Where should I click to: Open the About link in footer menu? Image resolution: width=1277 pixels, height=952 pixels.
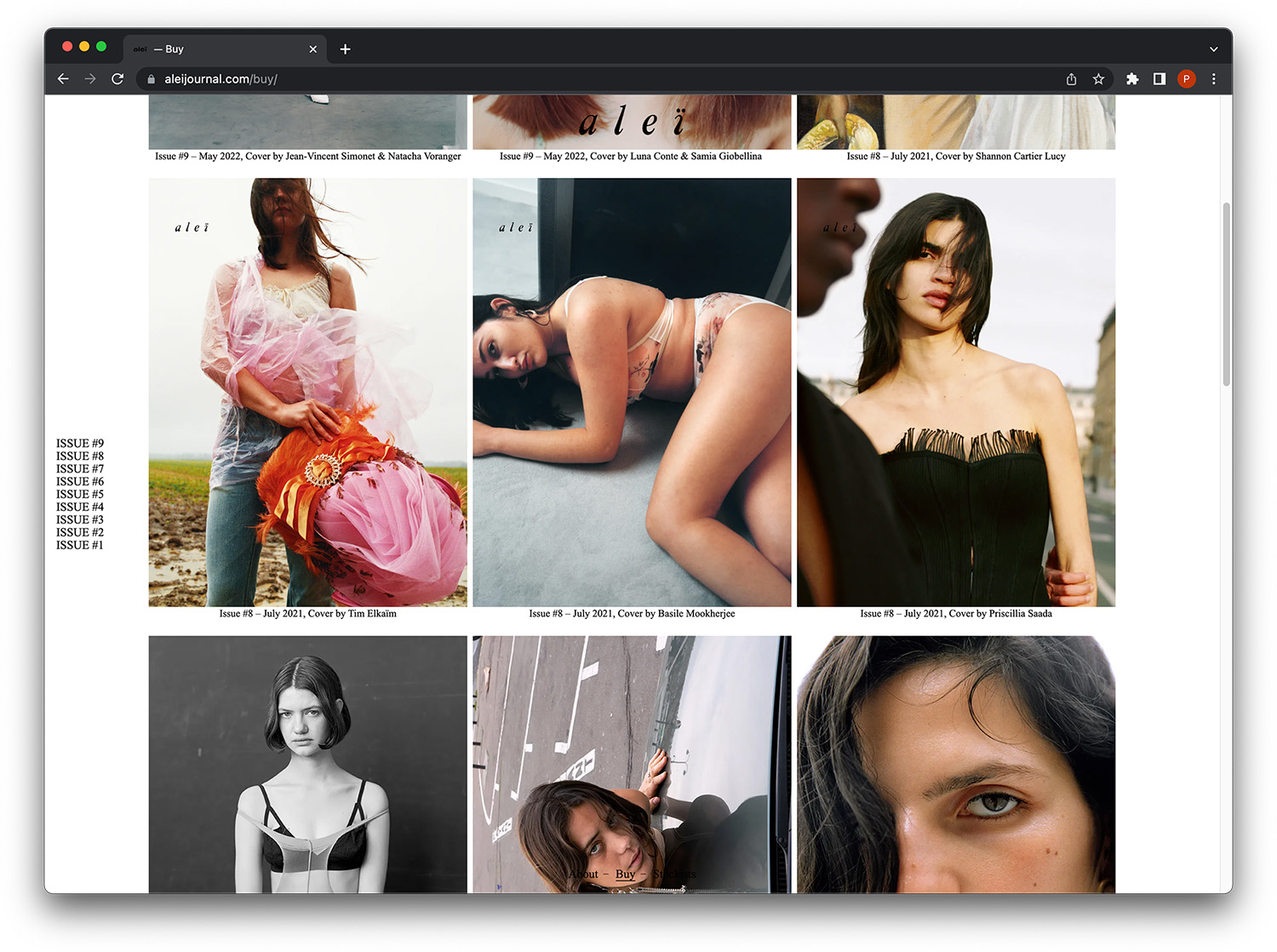(x=584, y=875)
